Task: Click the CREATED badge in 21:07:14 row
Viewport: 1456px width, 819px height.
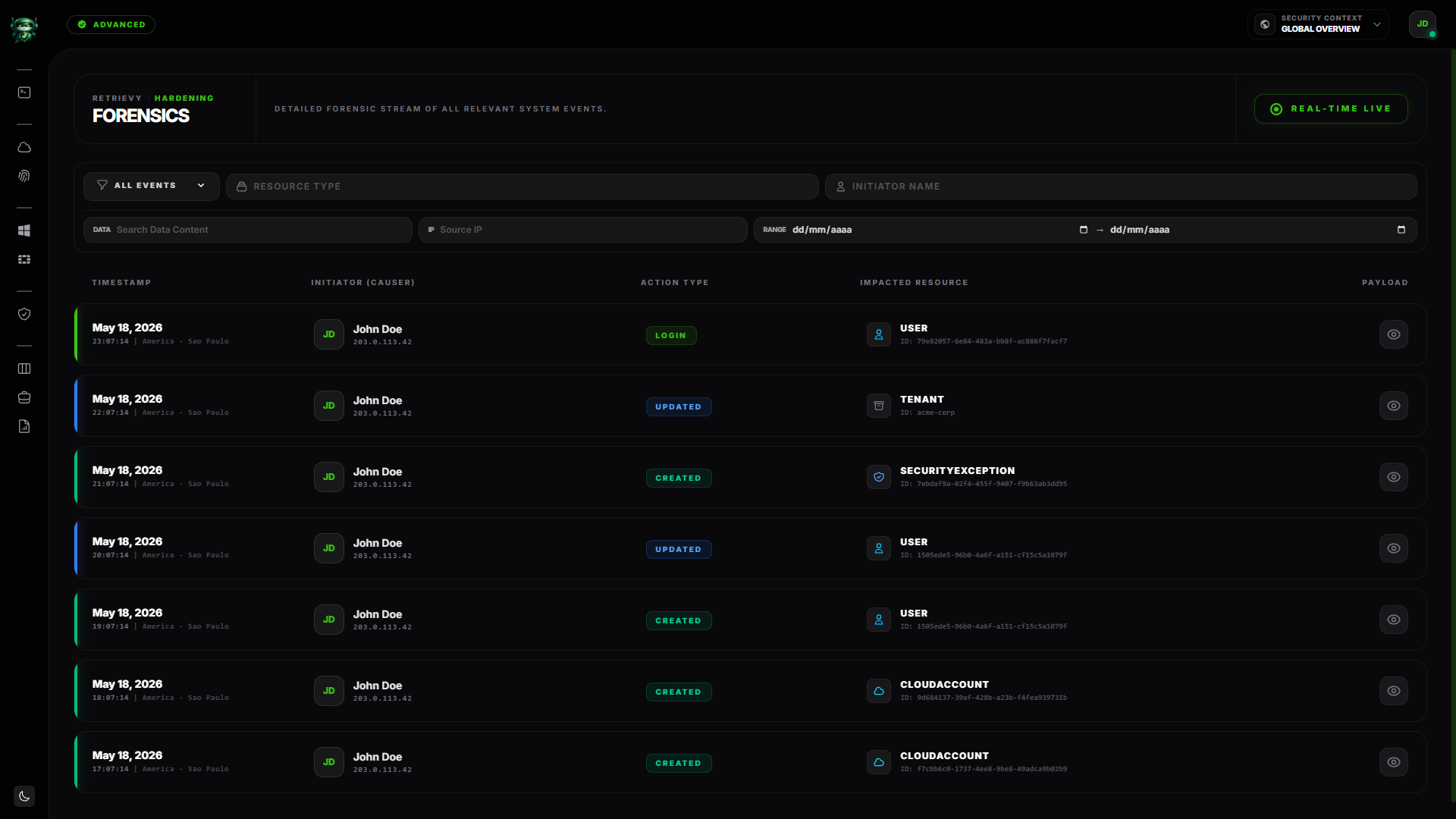Action: [x=679, y=478]
